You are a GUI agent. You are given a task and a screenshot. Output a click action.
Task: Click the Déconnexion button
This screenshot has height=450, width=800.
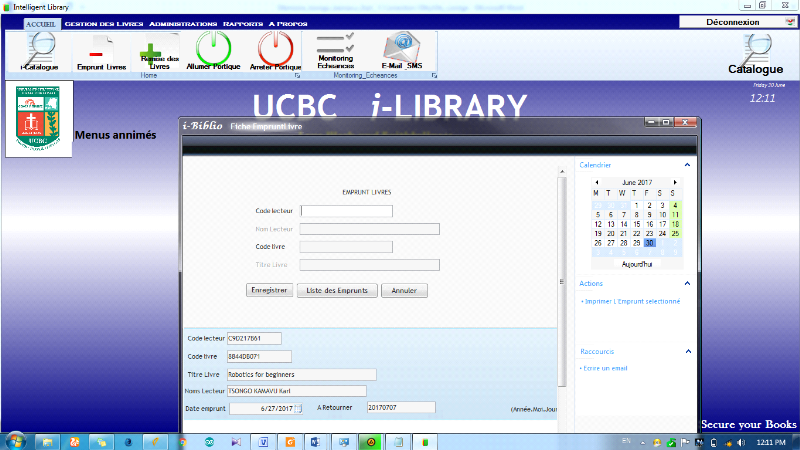[x=738, y=22]
